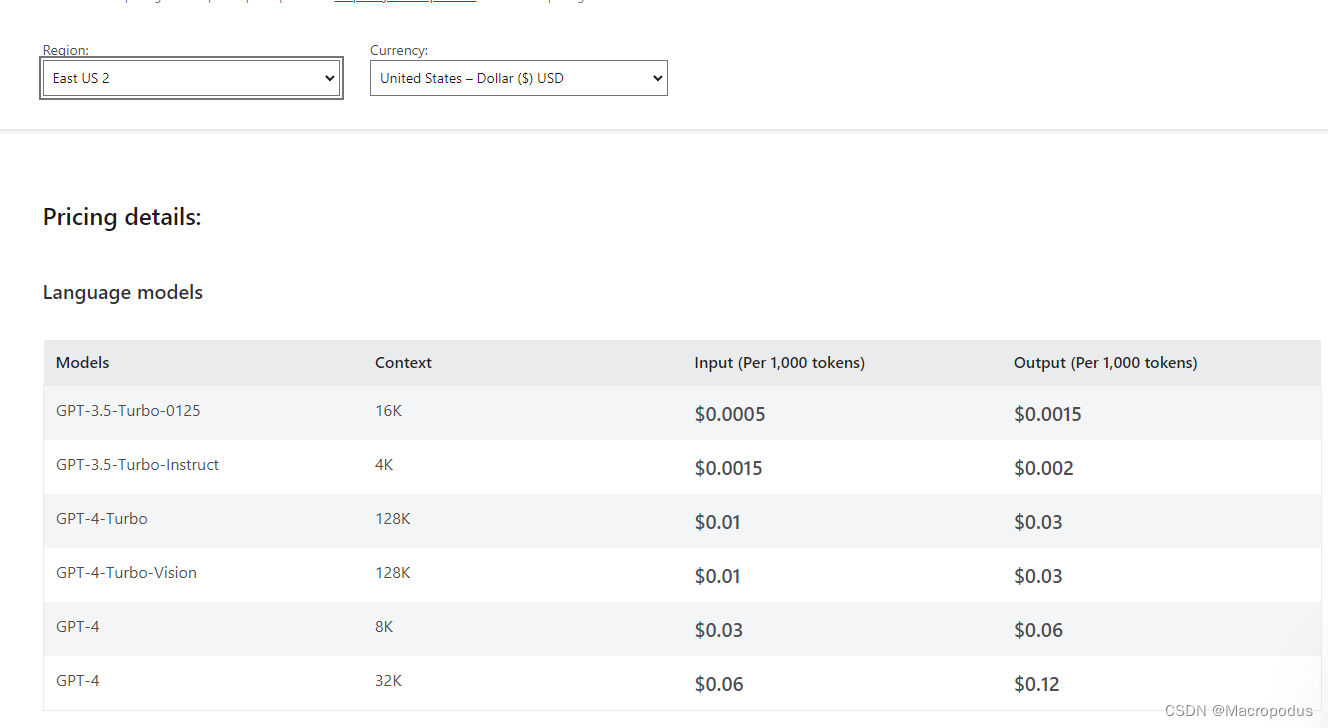Viewport: 1328px width, 728px height.
Task: Select the GPT-4 32K input price $0.06
Action: [719, 684]
